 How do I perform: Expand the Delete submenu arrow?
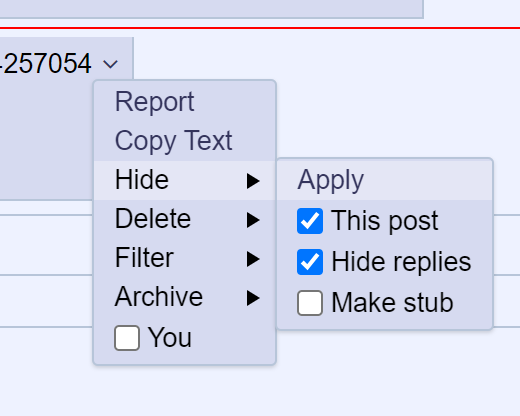(x=253, y=220)
